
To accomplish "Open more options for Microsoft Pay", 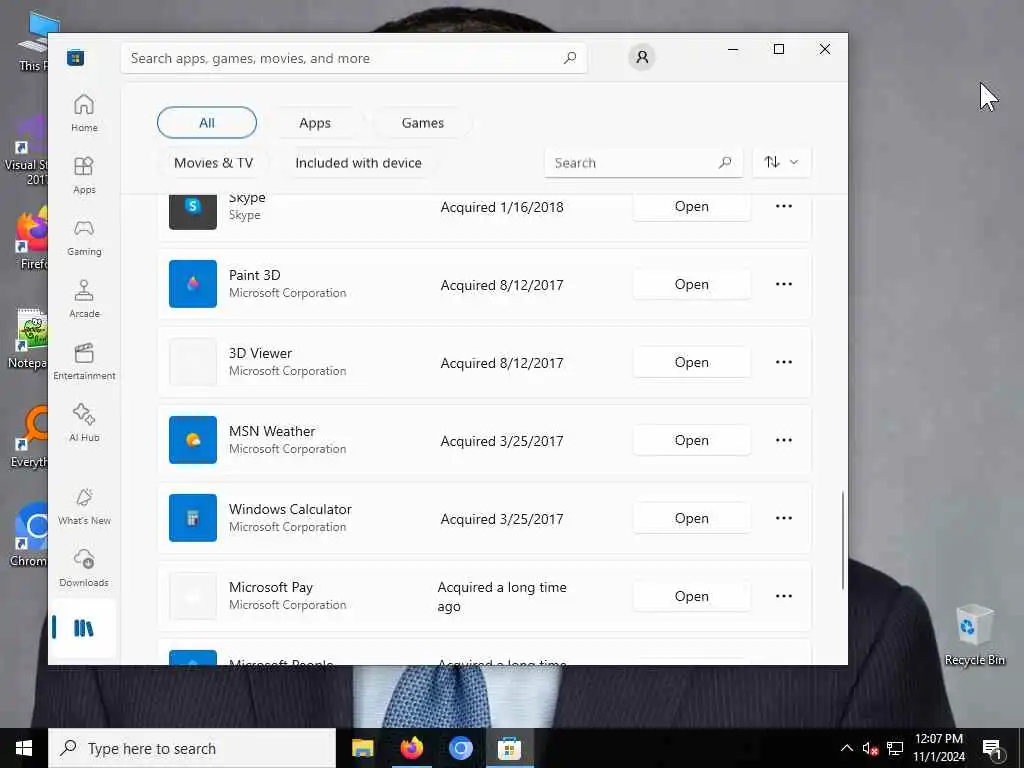I will coord(784,596).
